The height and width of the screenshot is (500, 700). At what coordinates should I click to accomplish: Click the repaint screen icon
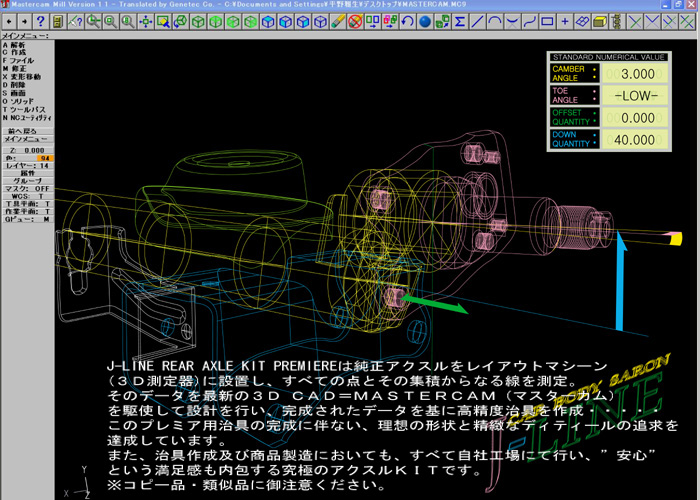click(x=163, y=21)
